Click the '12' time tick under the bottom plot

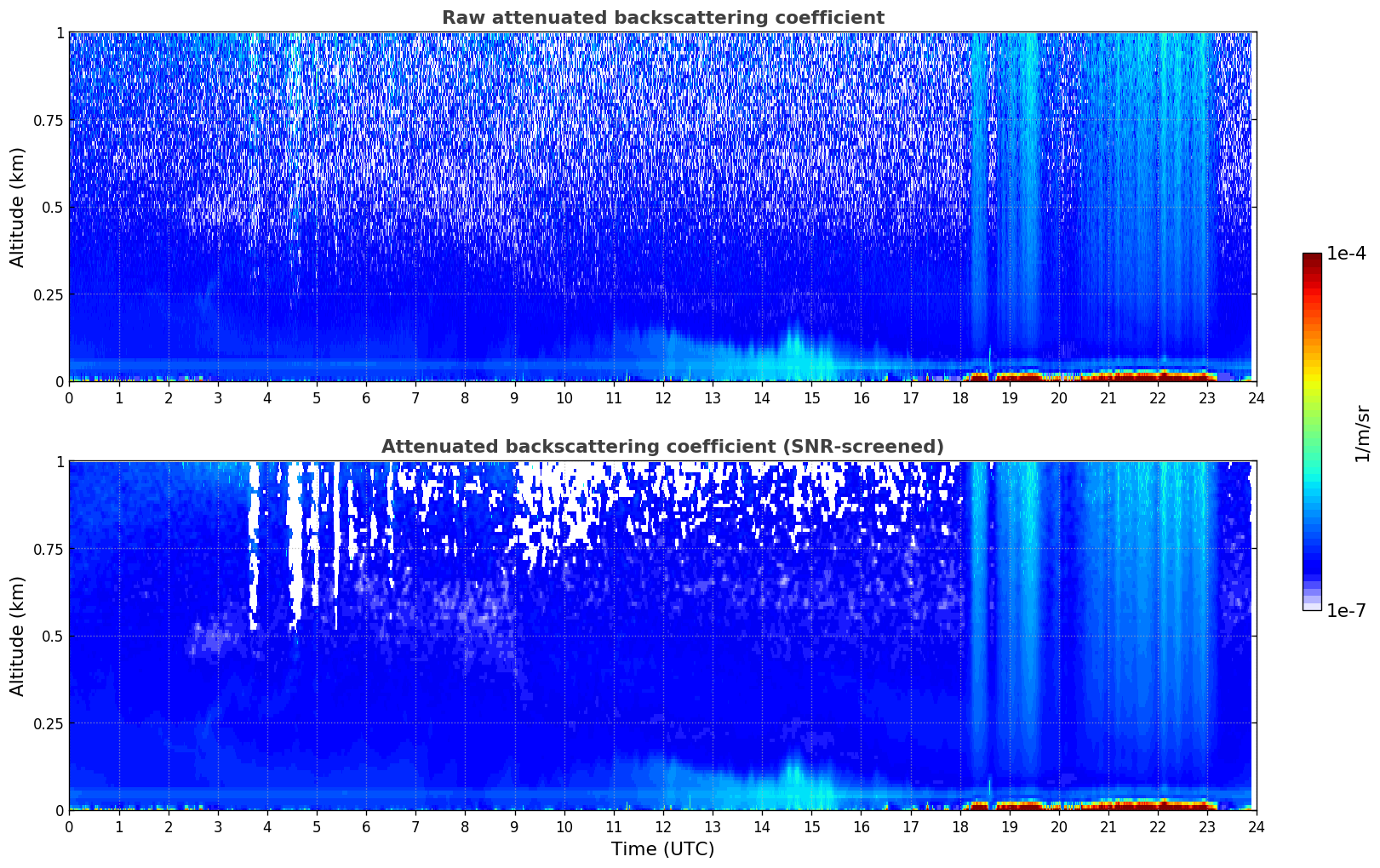[x=663, y=826]
